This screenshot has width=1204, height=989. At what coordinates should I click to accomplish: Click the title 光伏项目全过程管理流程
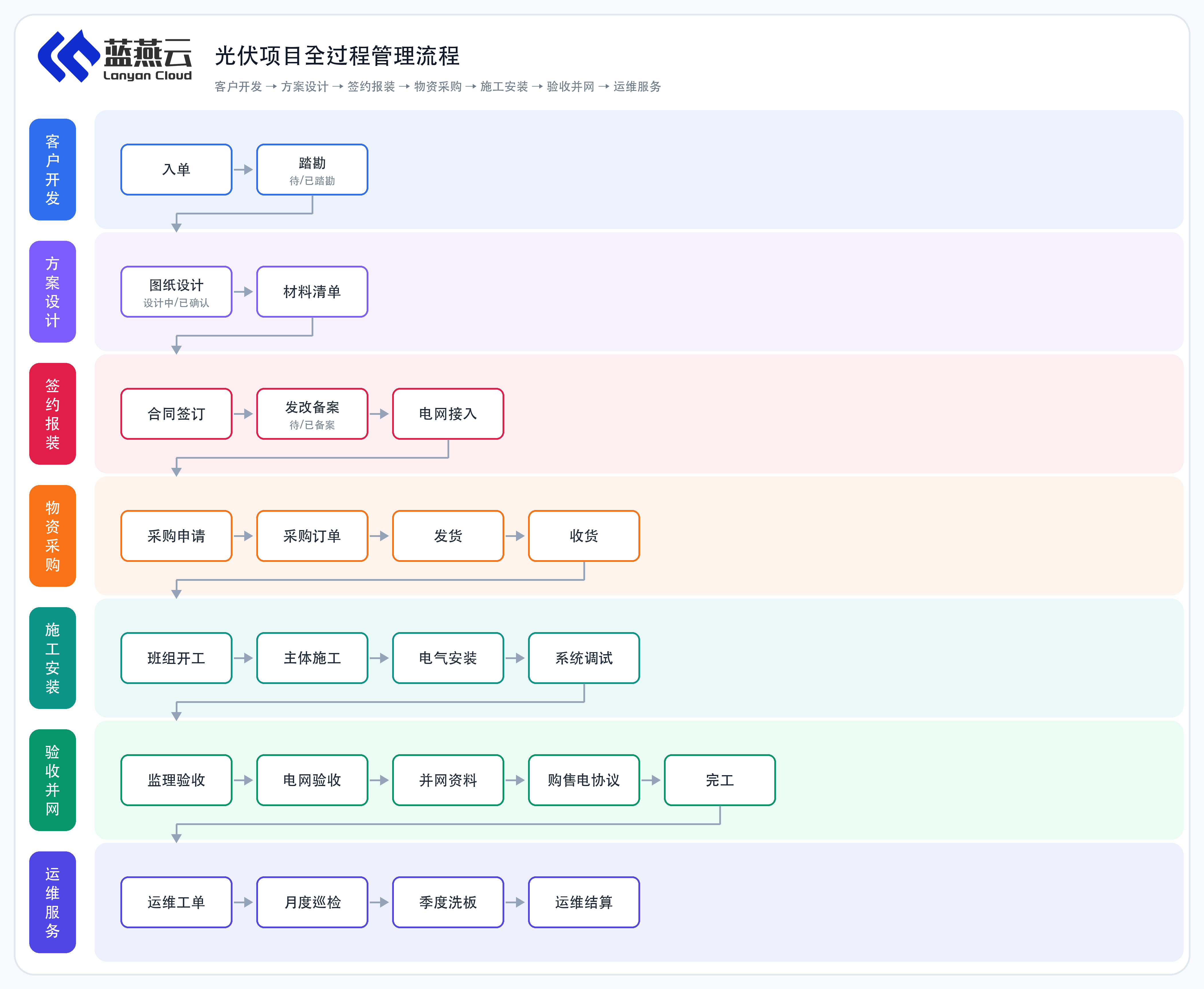(x=337, y=56)
